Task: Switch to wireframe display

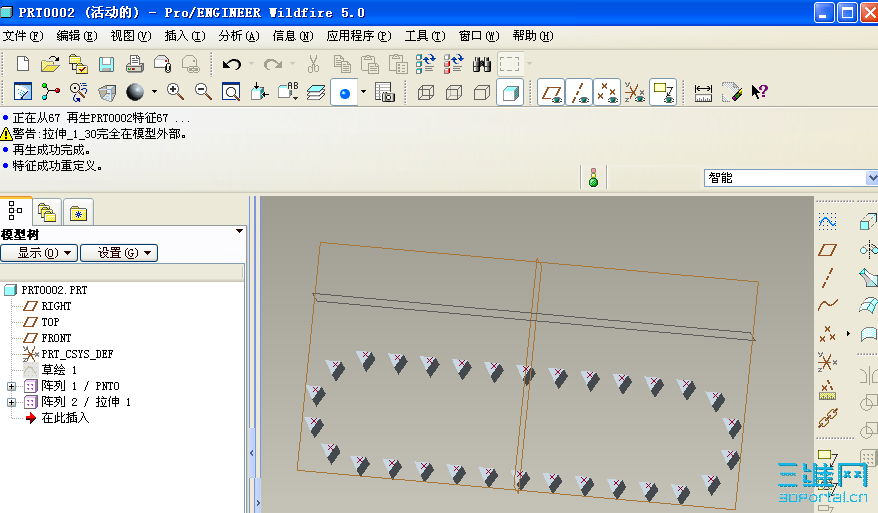Action: click(426, 92)
